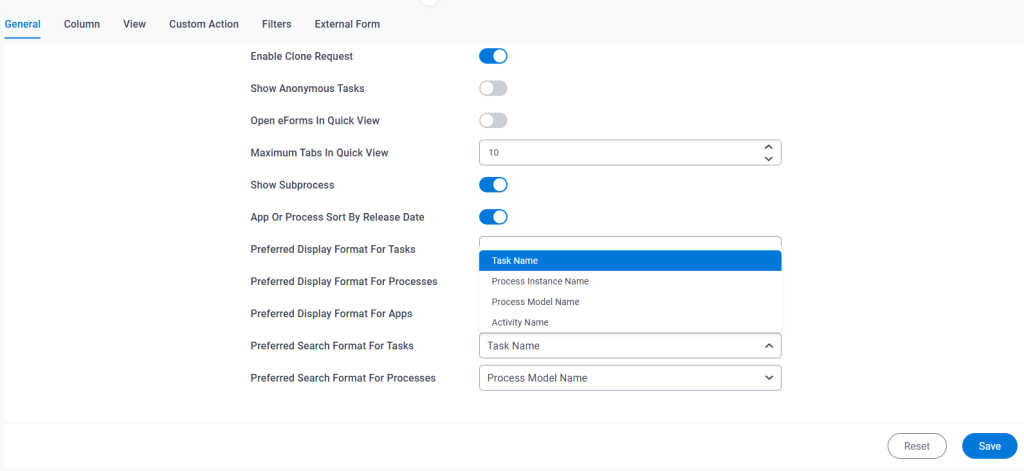Viewport: 1024px width, 471px height.
Task: Increase Maximum Tabs value with up arrow
Action: [x=768, y=146]
